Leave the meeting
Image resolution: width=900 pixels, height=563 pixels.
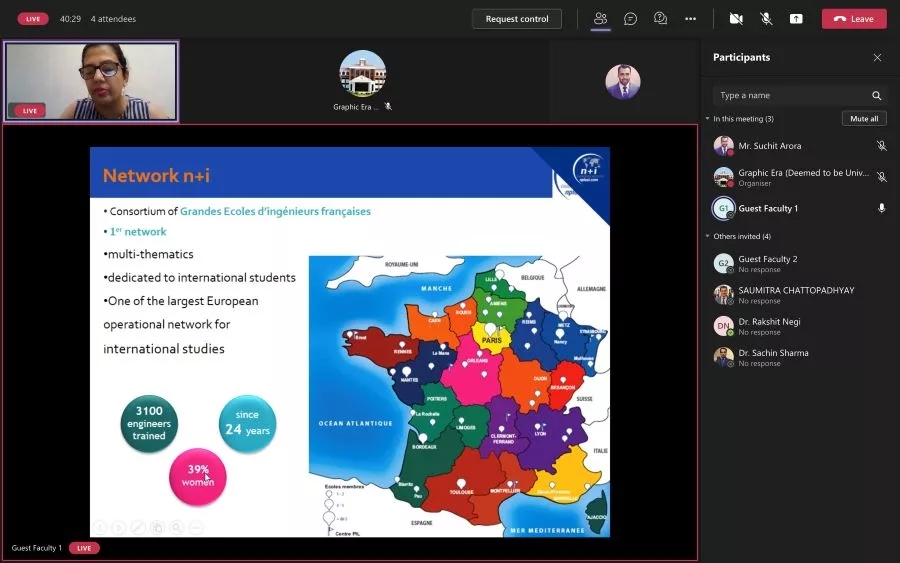[x=854, y=19]
